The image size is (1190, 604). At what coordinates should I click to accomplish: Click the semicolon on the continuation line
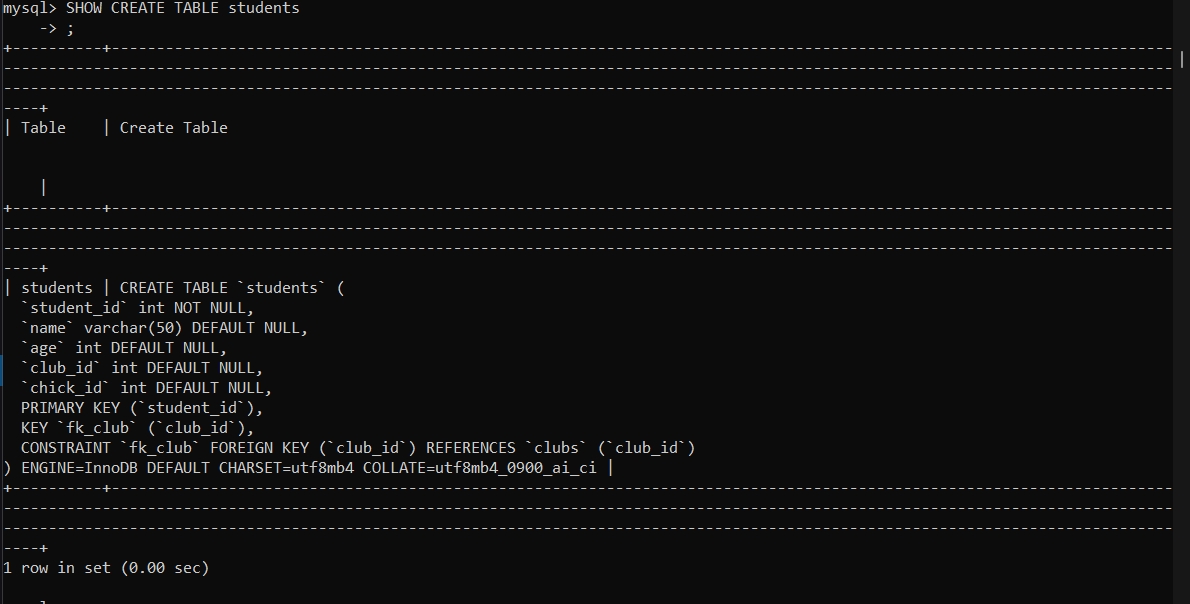point(70,28)
